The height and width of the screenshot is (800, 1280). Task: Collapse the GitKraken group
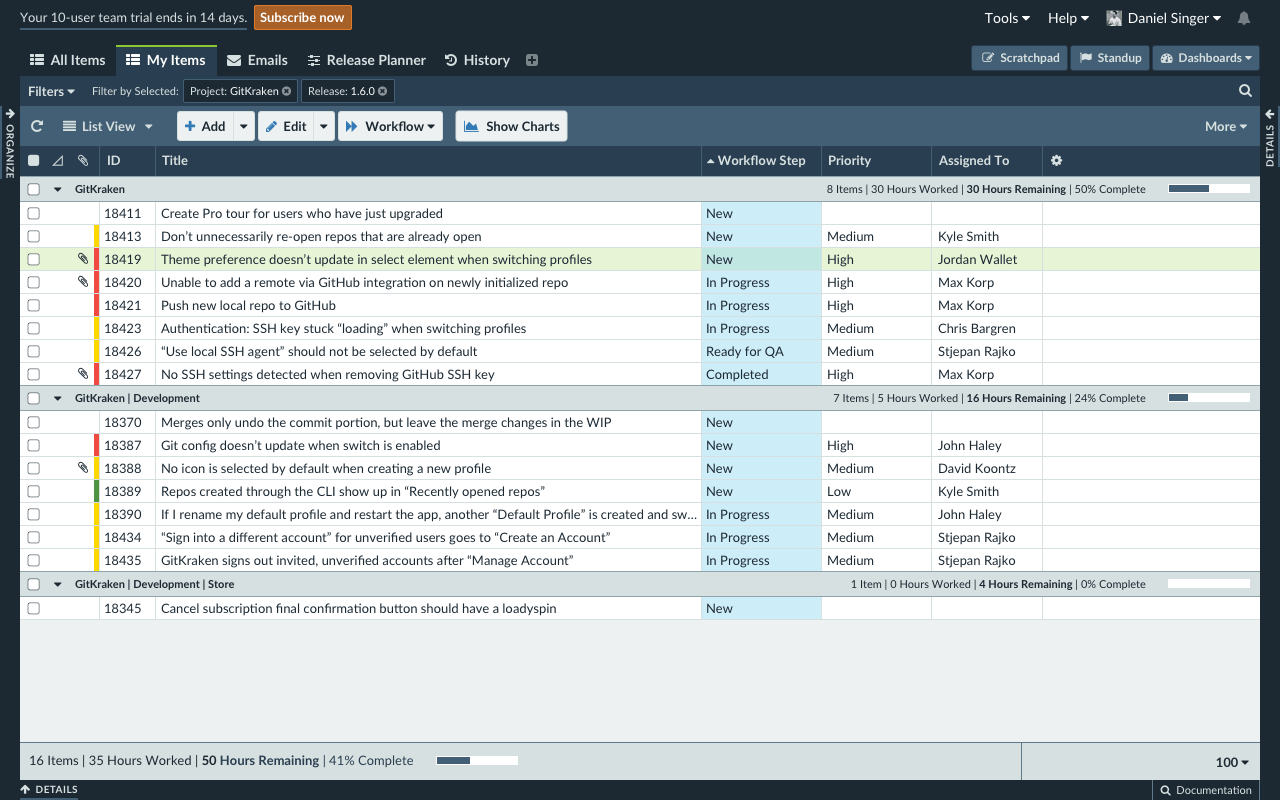tap(58, 189)
